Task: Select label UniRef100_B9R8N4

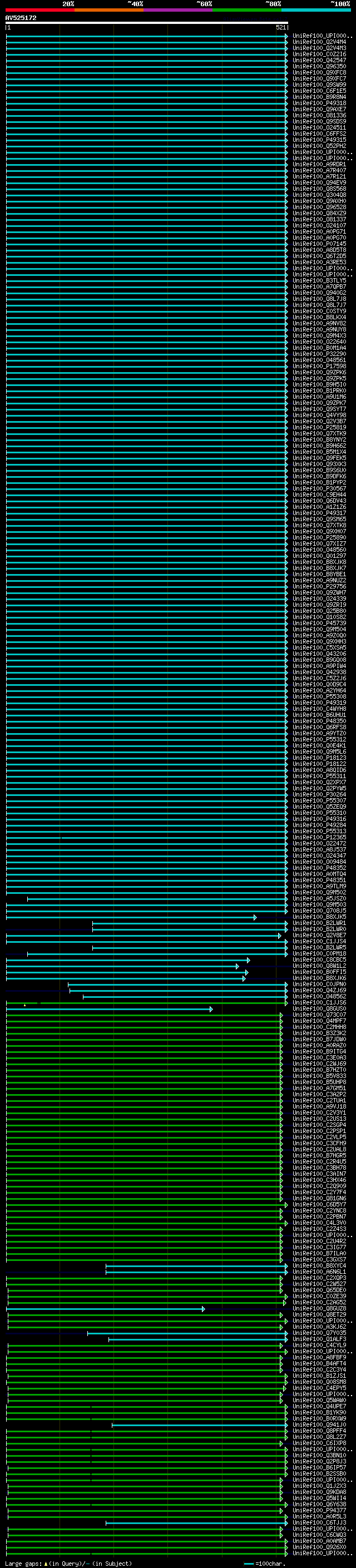Action: click(x=319, y=97)
